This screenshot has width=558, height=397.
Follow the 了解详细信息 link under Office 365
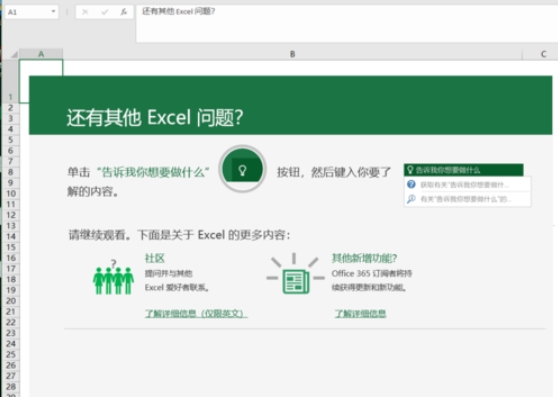(x=360, y=313)
